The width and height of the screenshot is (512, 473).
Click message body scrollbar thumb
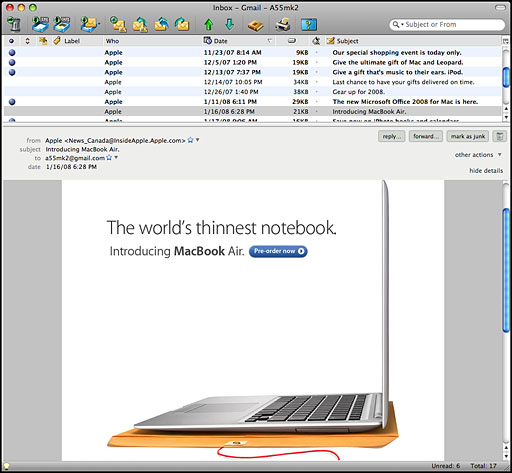[x=506, y=270]
